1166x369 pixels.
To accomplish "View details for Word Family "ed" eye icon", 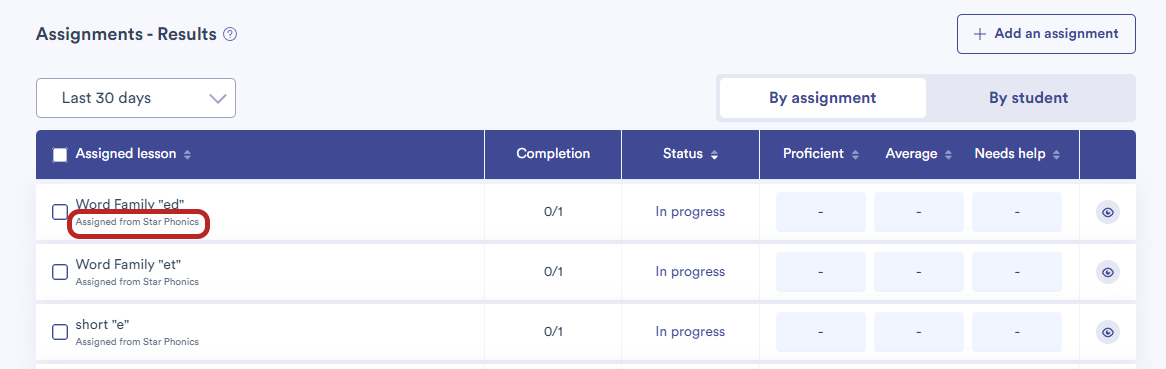I will click(x=1107, y=212).
